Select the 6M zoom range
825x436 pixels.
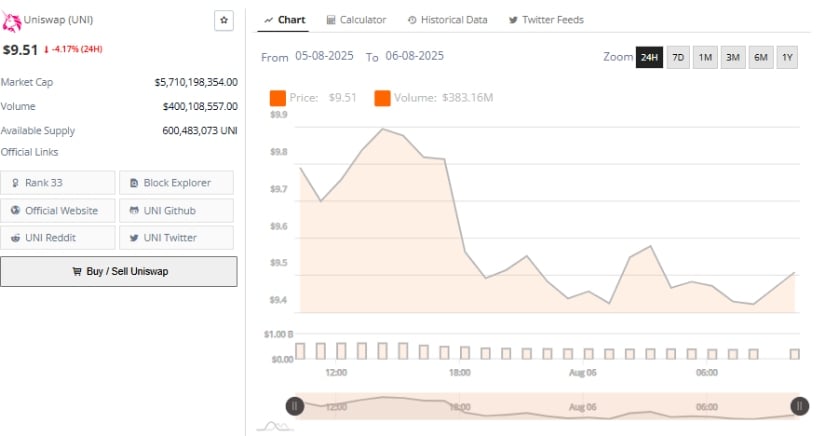pos(761,57)
